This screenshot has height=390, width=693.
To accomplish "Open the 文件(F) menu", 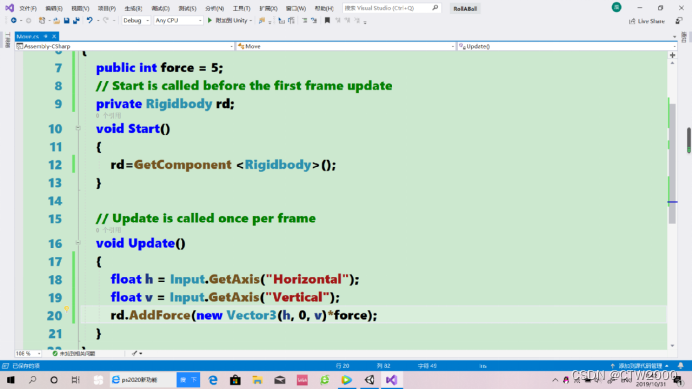I will point(28,8).
